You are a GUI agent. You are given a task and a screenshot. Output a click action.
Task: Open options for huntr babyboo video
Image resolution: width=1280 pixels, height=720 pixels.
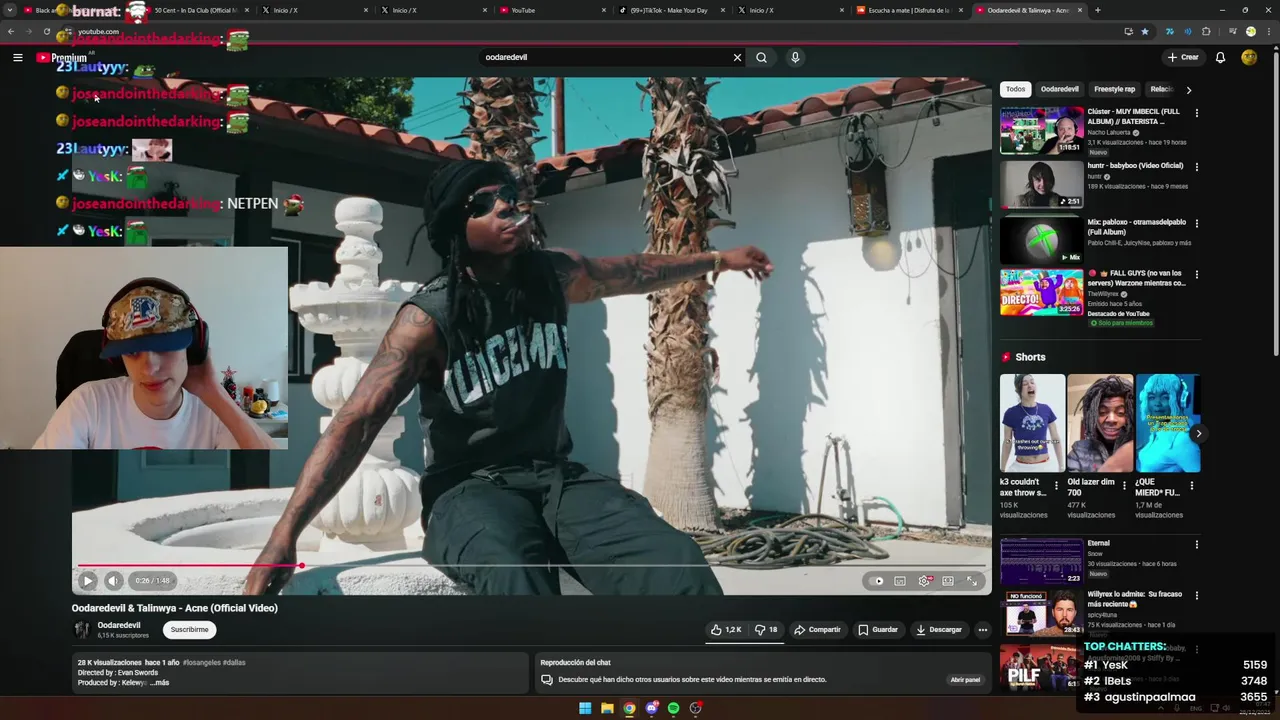[x=1196, y=167]
